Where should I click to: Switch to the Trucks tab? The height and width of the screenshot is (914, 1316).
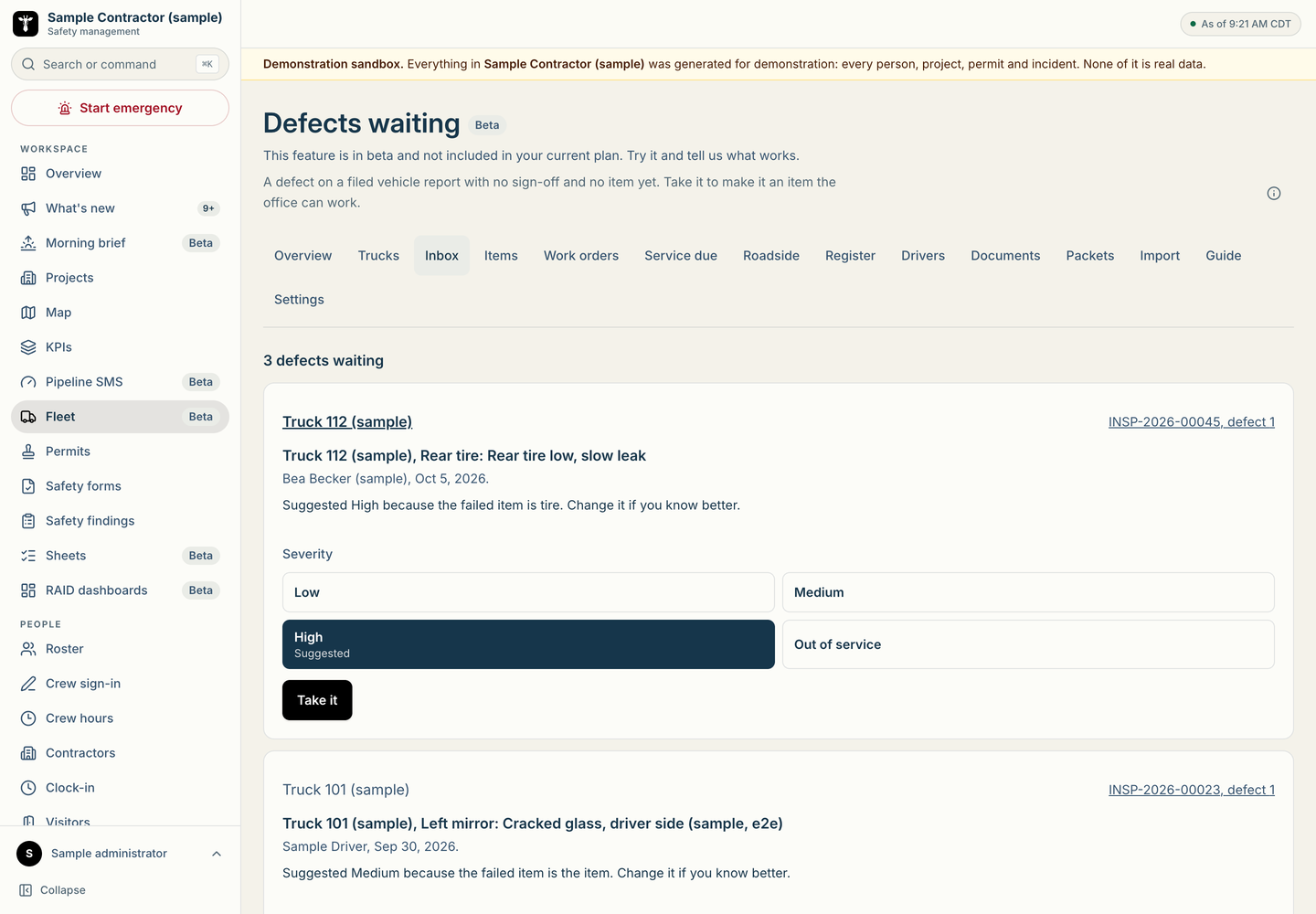tap(378, 256)
